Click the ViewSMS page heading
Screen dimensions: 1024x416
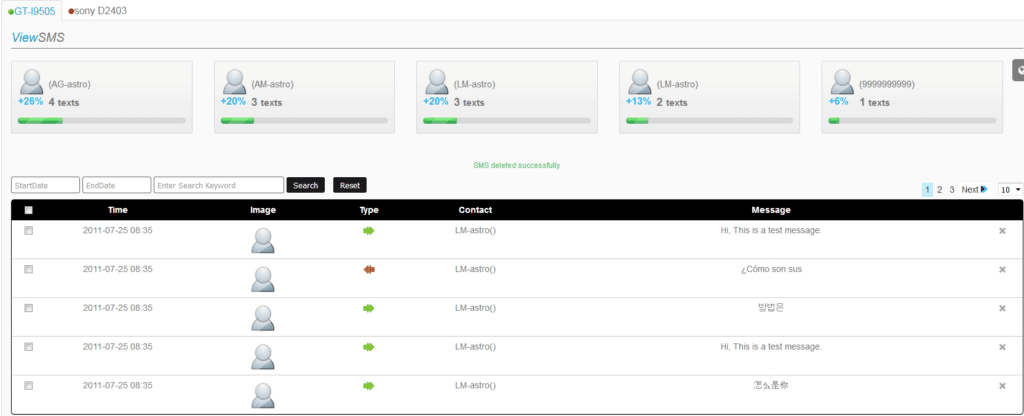[x=38, y=38]
